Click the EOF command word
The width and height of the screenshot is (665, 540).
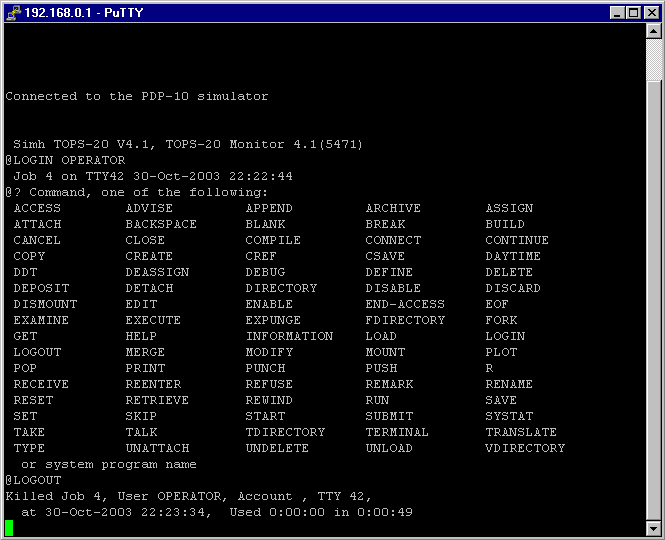pyautogui.click(x=497, y=304)
